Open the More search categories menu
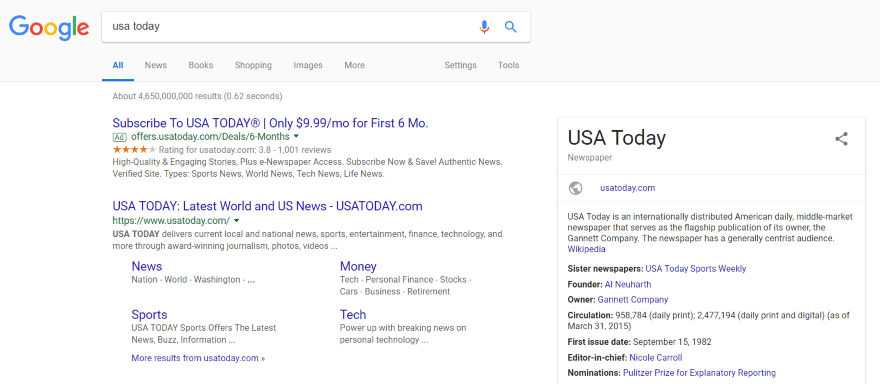Image resolution: width=880 pixels, height=384 pixels. pos(354,65)
